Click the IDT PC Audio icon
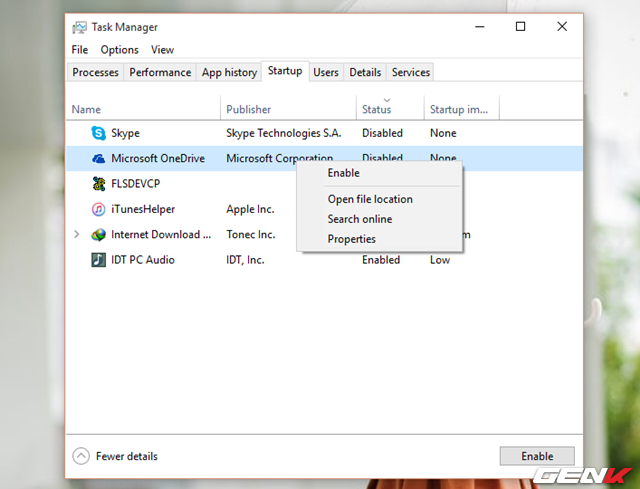 click(x=98, y=260)
